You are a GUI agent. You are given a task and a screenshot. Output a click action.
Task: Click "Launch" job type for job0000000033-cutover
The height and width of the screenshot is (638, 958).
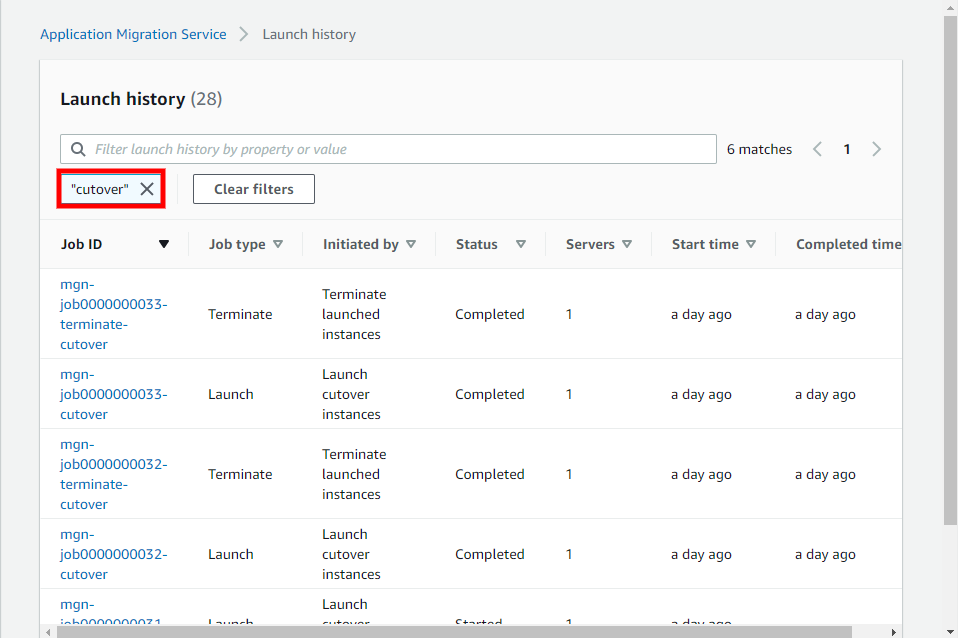pyautogui.click(x=230, y=394)
